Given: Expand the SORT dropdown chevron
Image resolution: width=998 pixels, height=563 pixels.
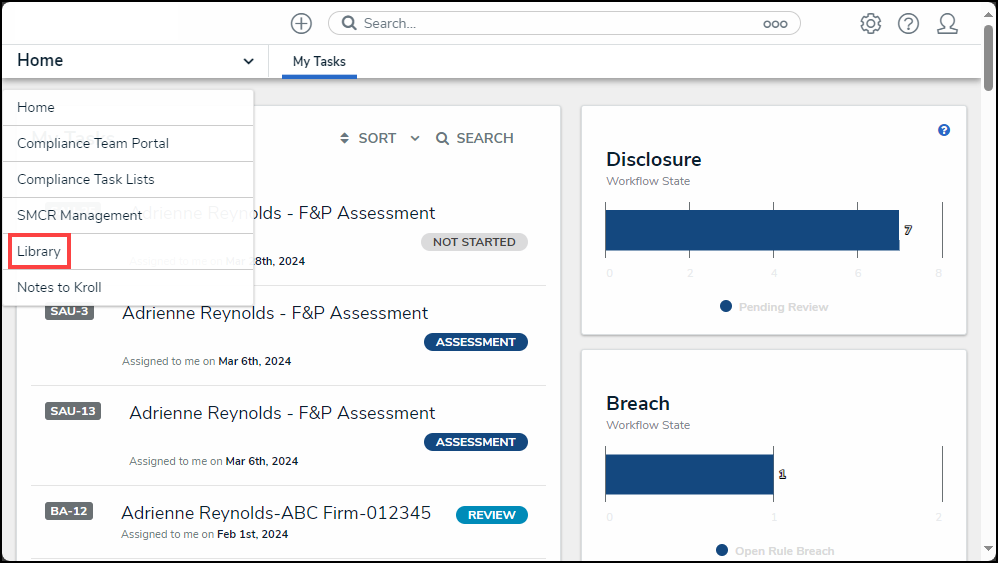Looking at the screenshot, I should [415, 139].
